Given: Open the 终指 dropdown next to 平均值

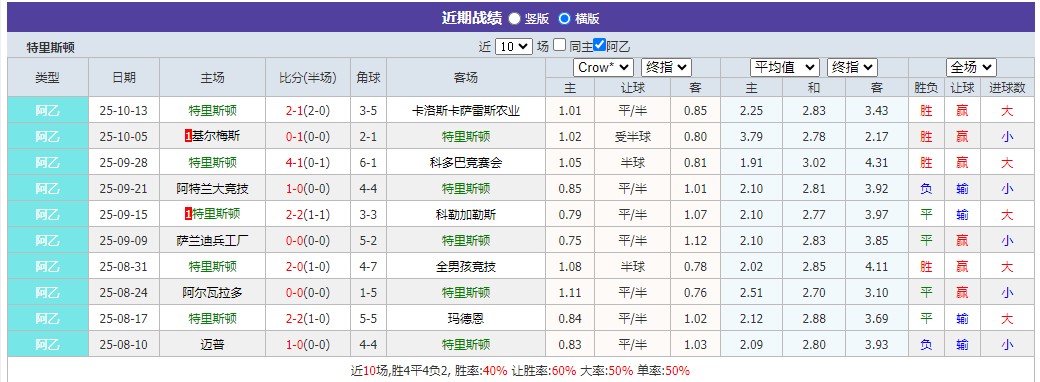Looking at the screenshot, I should 852,67.
